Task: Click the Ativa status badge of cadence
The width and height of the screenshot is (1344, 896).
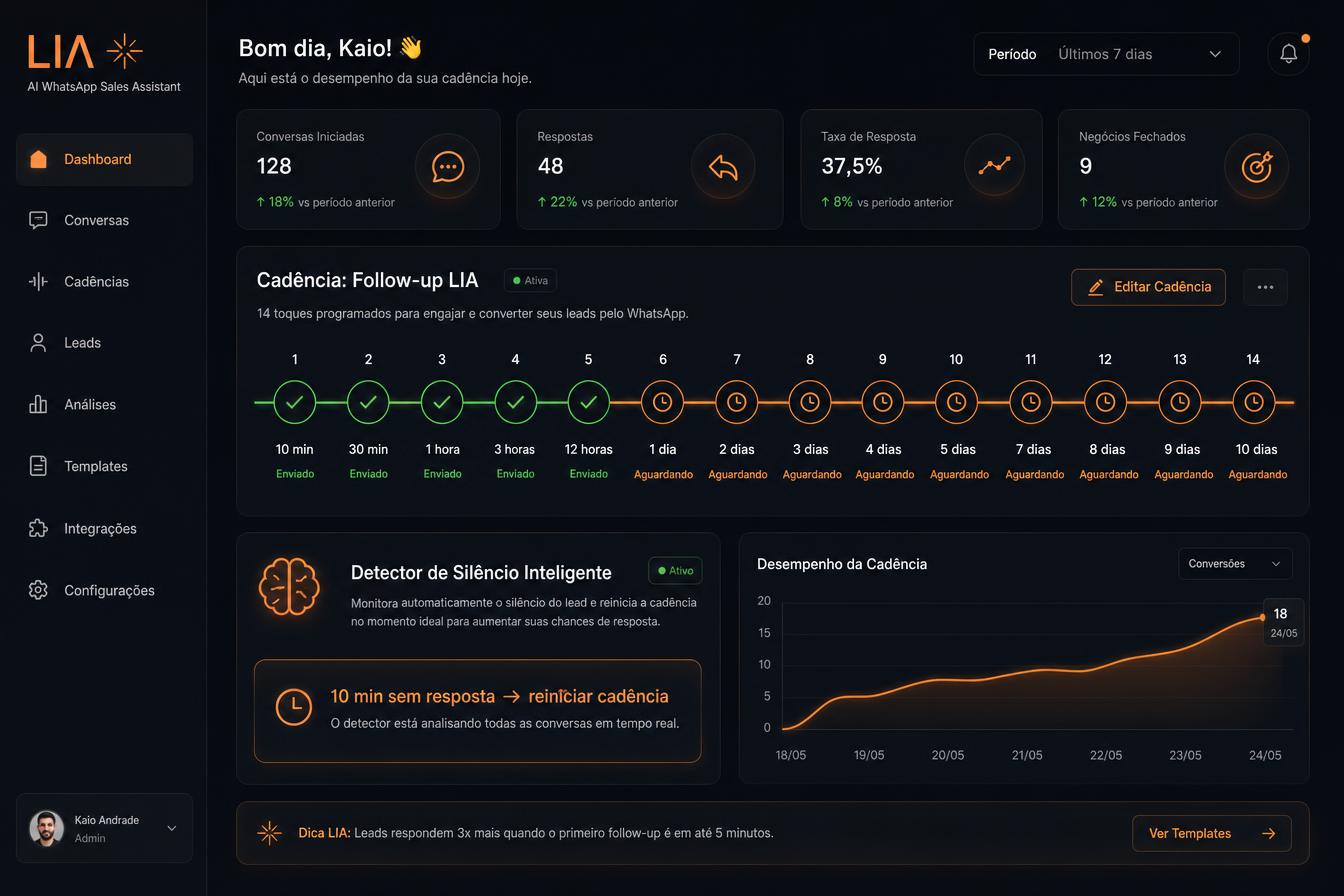Action: [530, 280]
